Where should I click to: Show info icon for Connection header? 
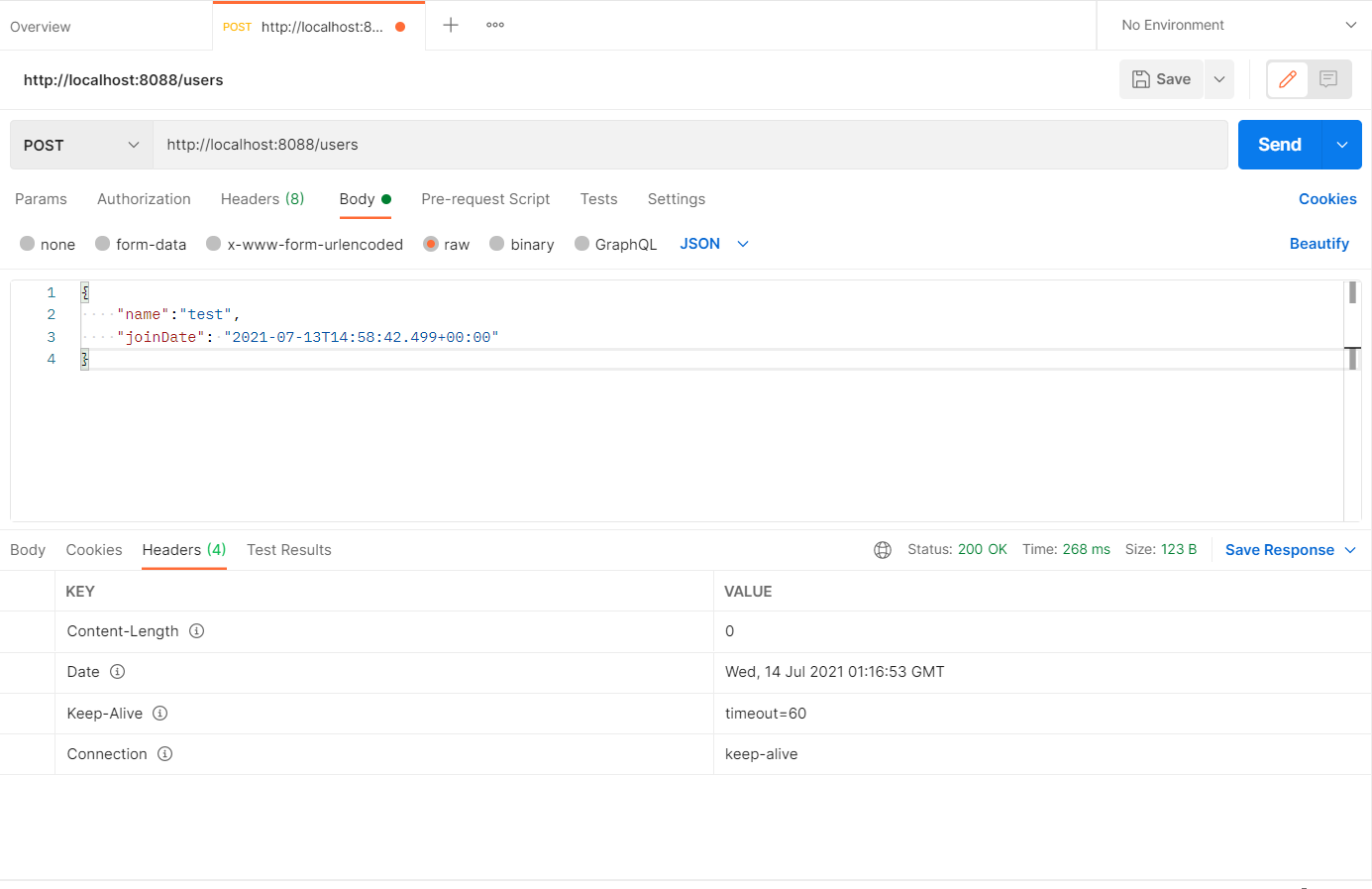164,754
